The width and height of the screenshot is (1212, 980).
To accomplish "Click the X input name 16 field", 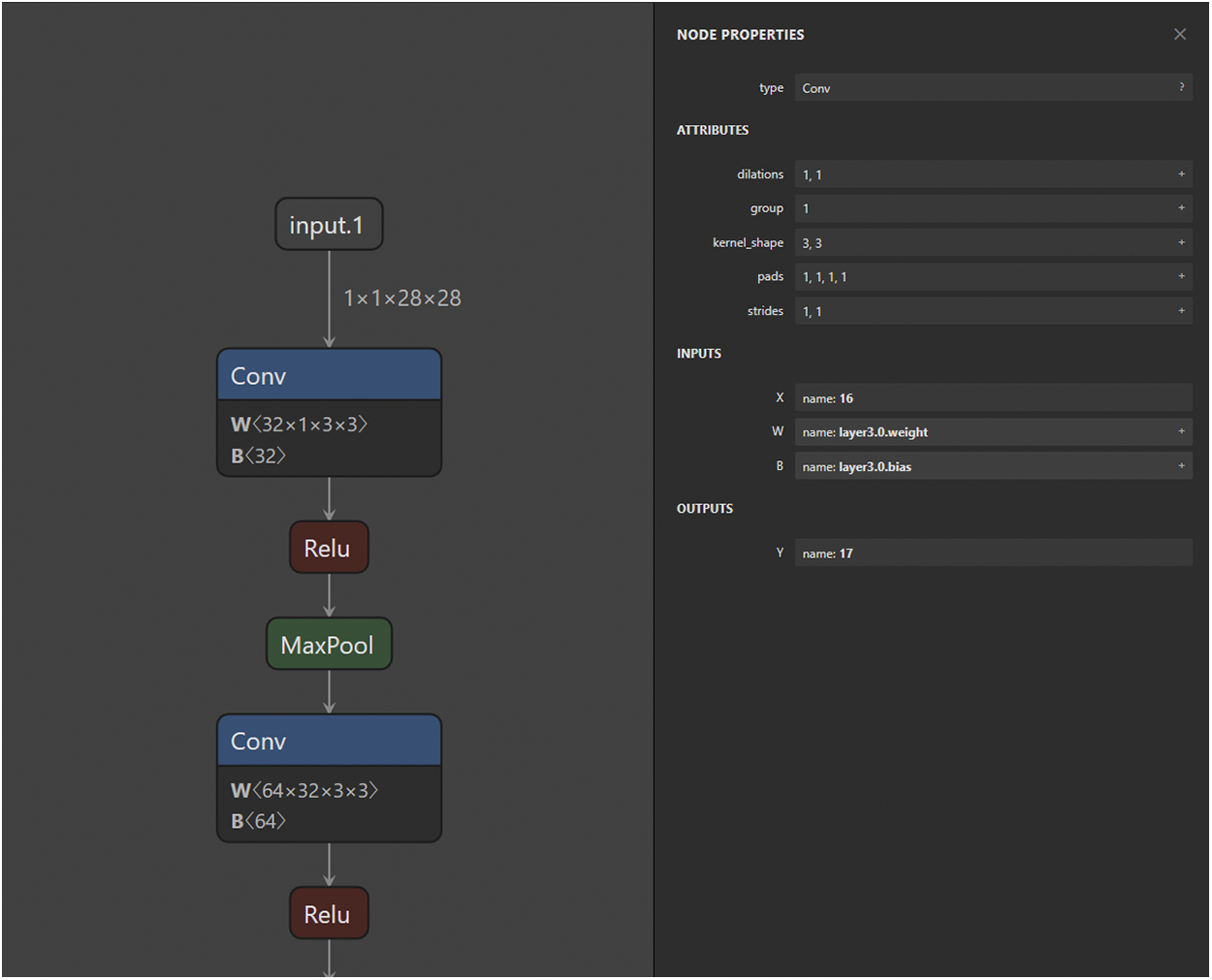I will point(992,398).
